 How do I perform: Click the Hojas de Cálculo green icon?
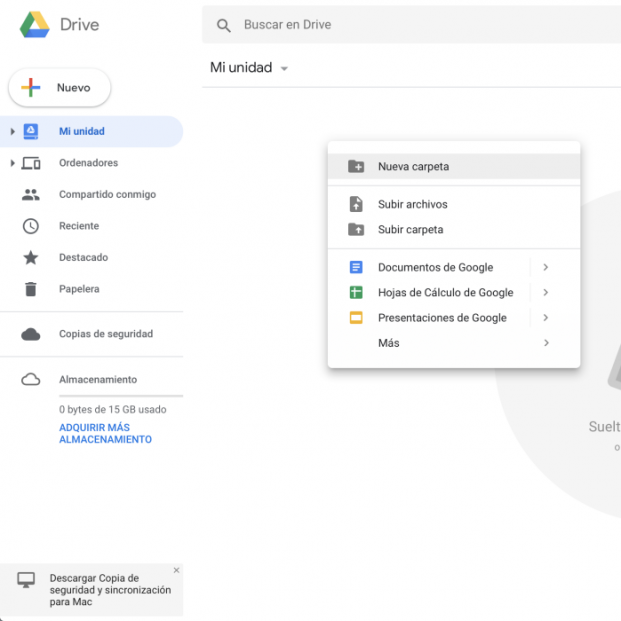355,293
